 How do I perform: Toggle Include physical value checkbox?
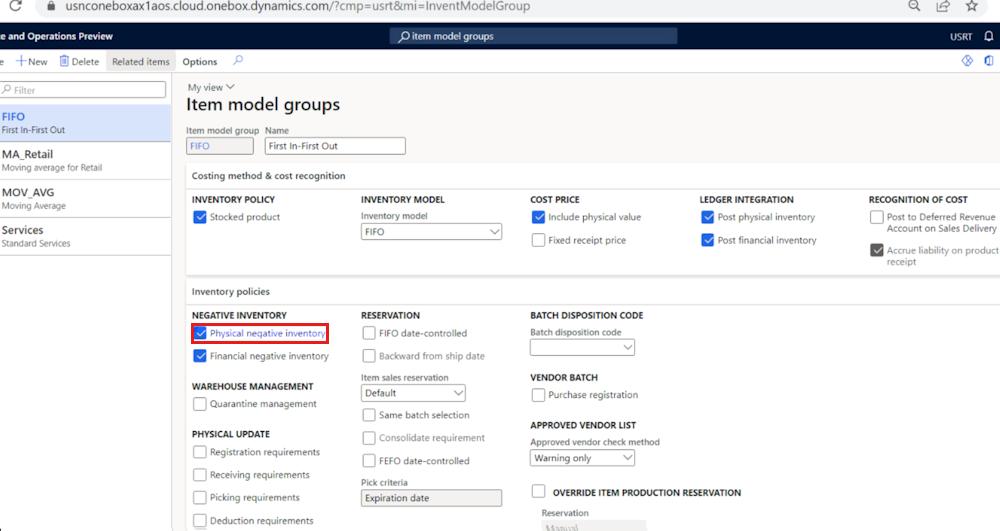538,217
